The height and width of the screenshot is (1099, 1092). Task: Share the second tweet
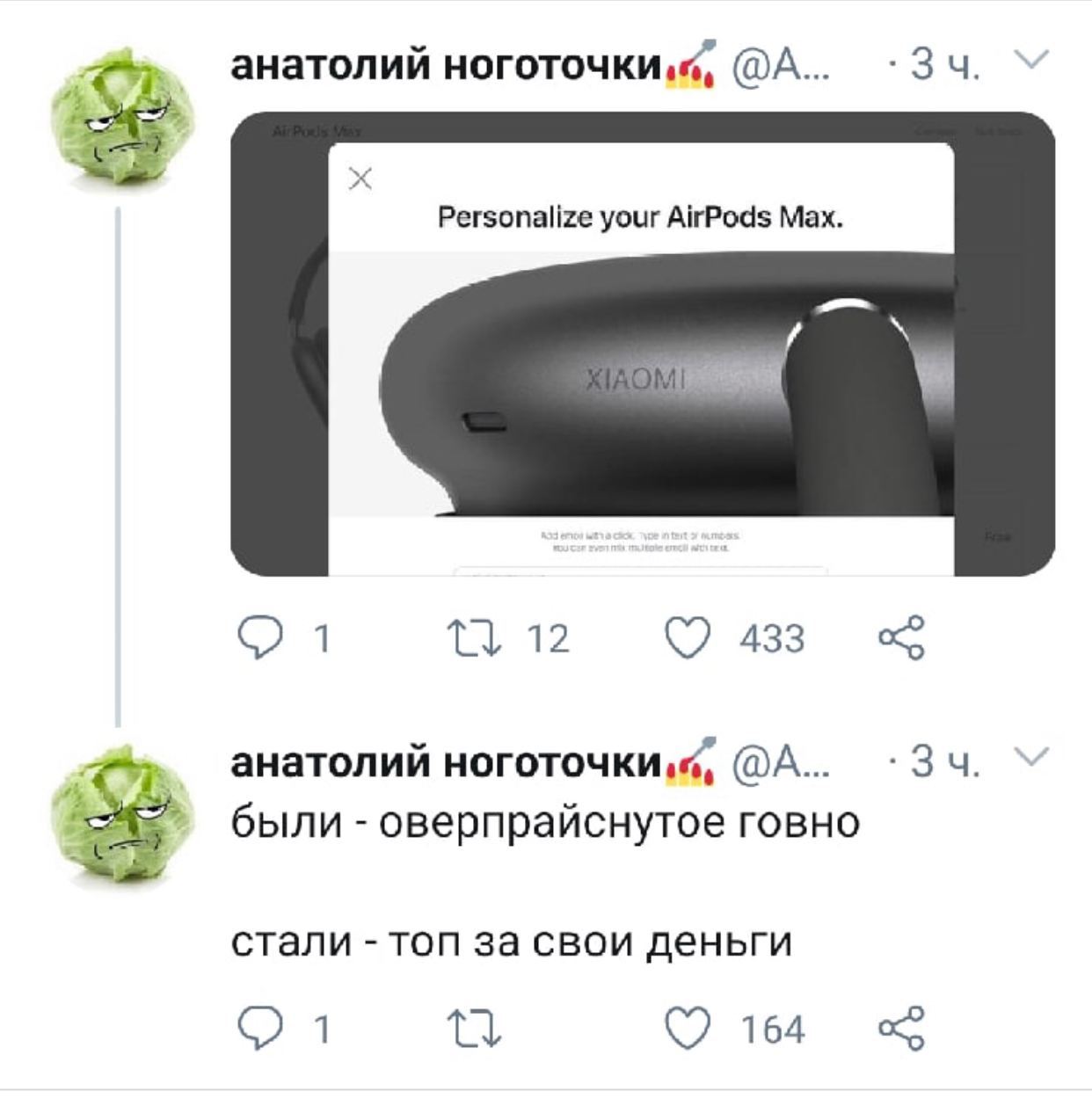(x=901, y=1028)
